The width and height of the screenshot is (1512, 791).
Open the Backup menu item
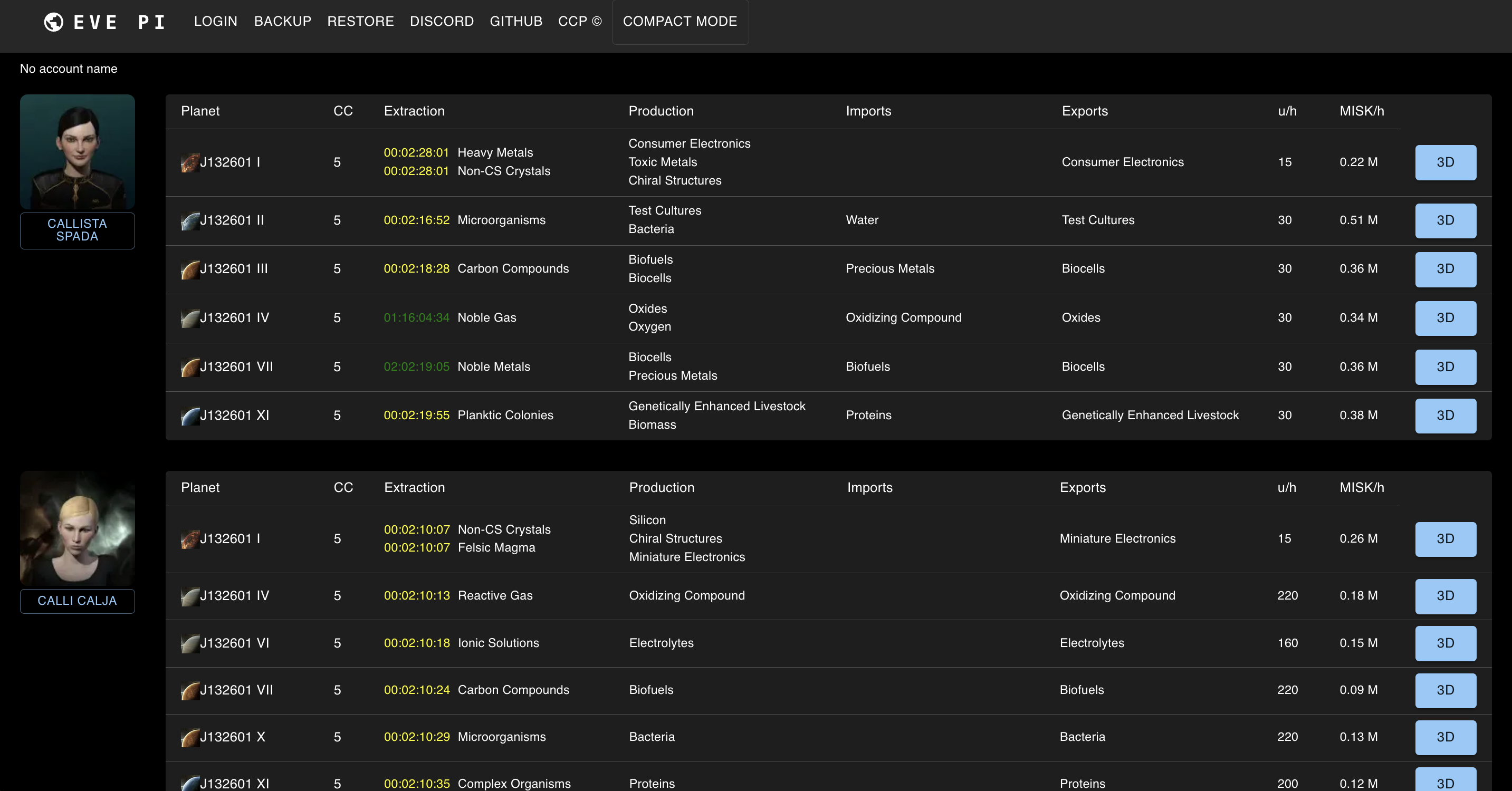click(x=282, y=22)
